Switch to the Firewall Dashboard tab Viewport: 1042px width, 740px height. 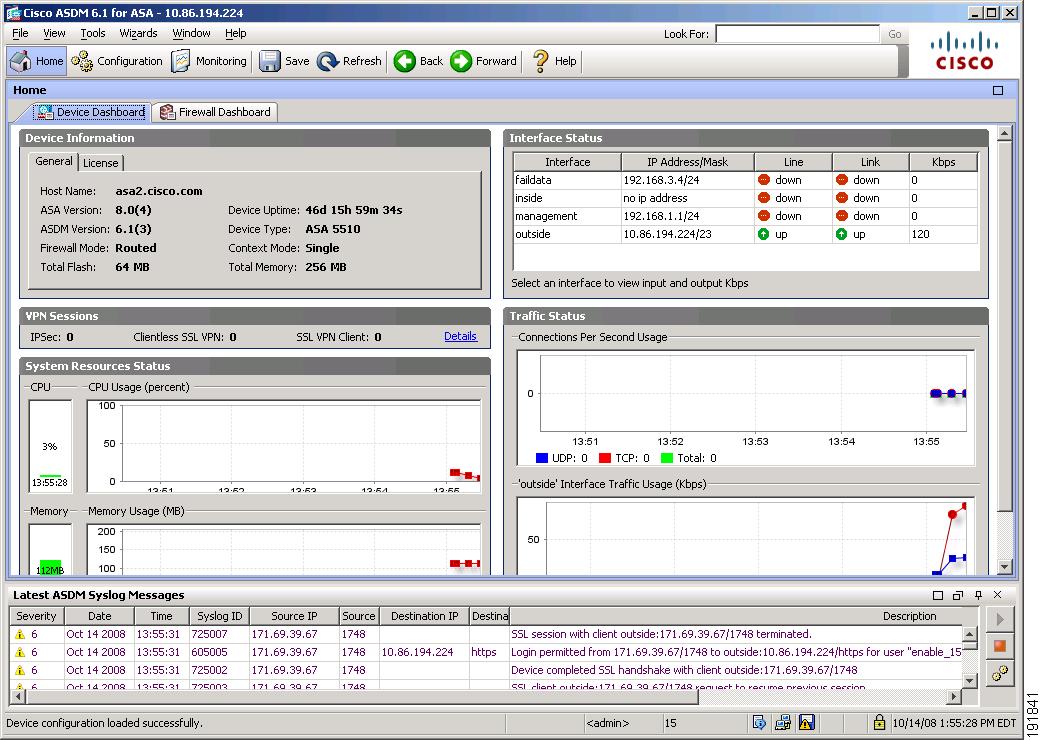215,112
